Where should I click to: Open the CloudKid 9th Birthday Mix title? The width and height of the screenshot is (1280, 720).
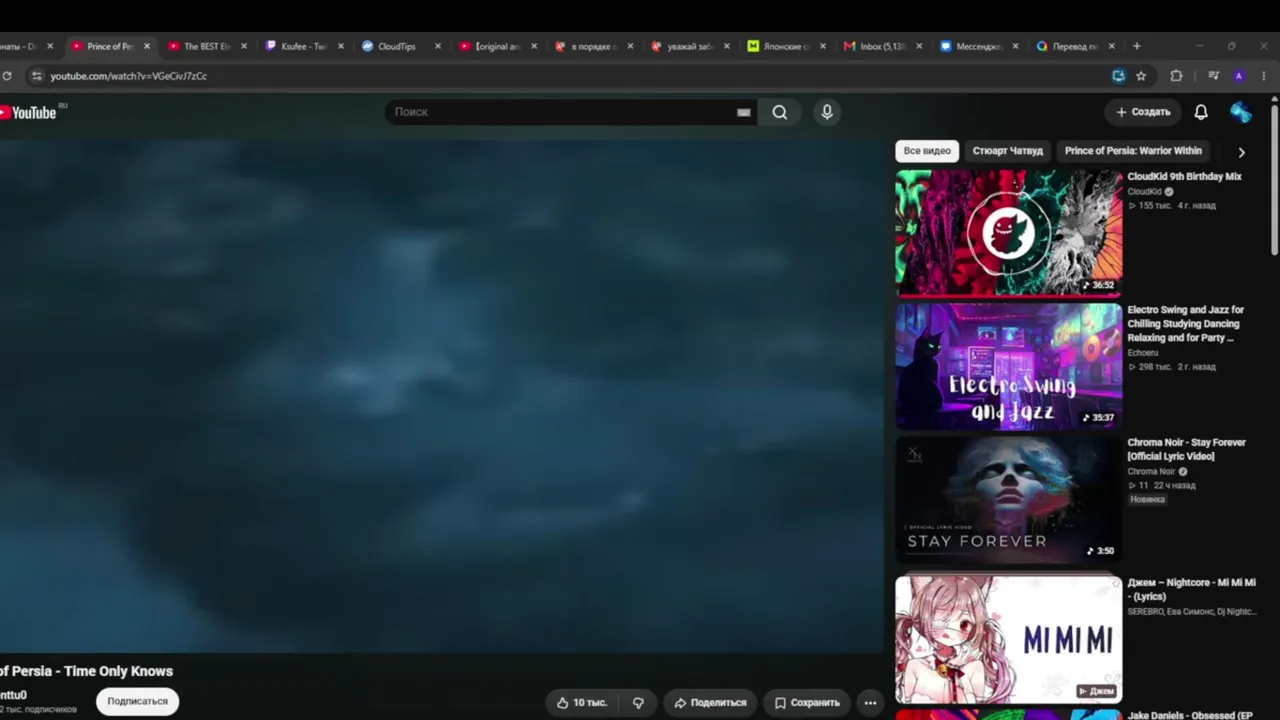(1184, 176)
